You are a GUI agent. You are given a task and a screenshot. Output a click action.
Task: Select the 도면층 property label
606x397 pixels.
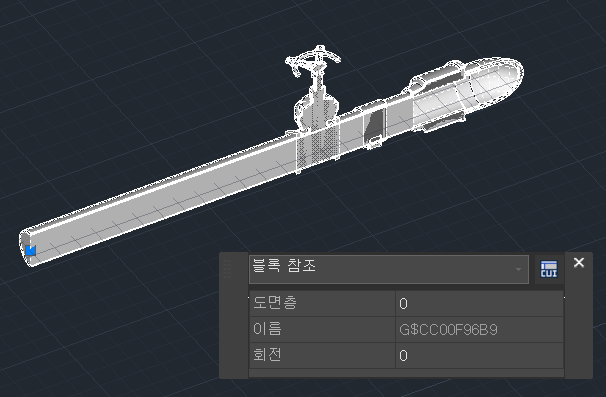pyautogui.click(x=275, y=302)
